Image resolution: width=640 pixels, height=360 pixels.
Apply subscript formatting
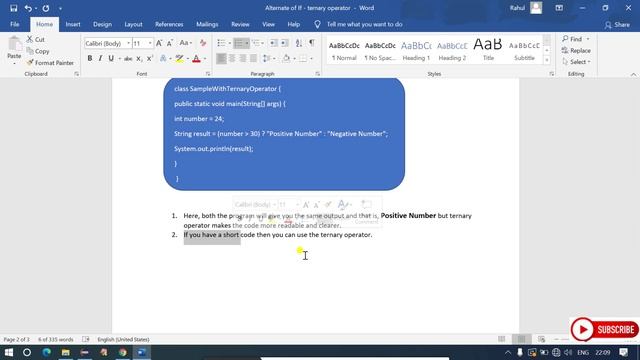139,59
